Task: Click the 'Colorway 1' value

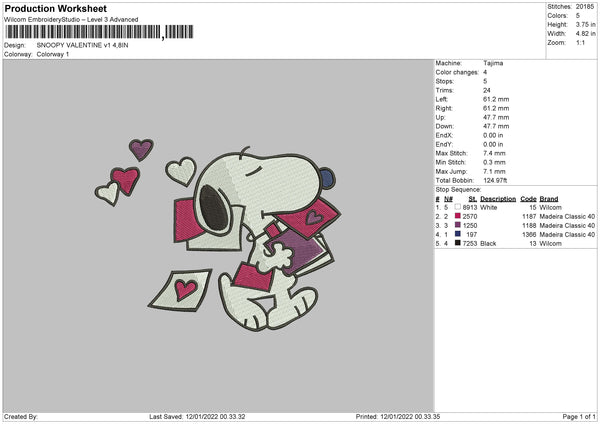Action: pos(53,54)
